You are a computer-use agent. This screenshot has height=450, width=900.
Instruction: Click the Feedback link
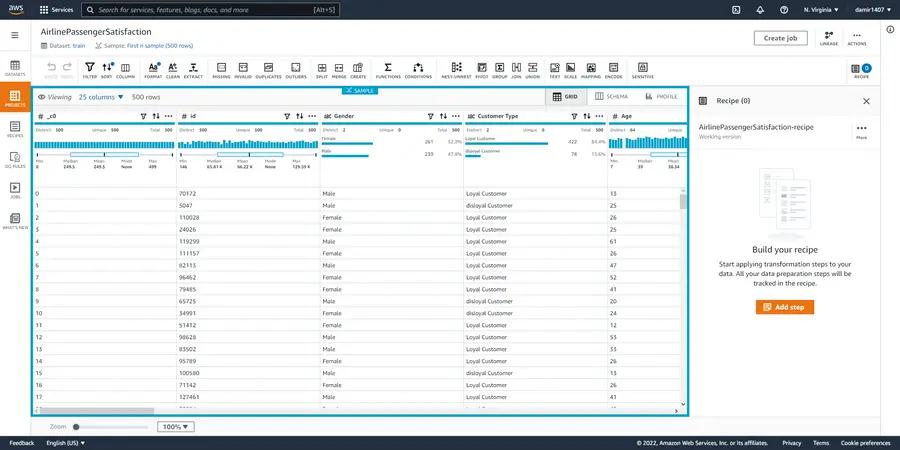click(22, 443)
